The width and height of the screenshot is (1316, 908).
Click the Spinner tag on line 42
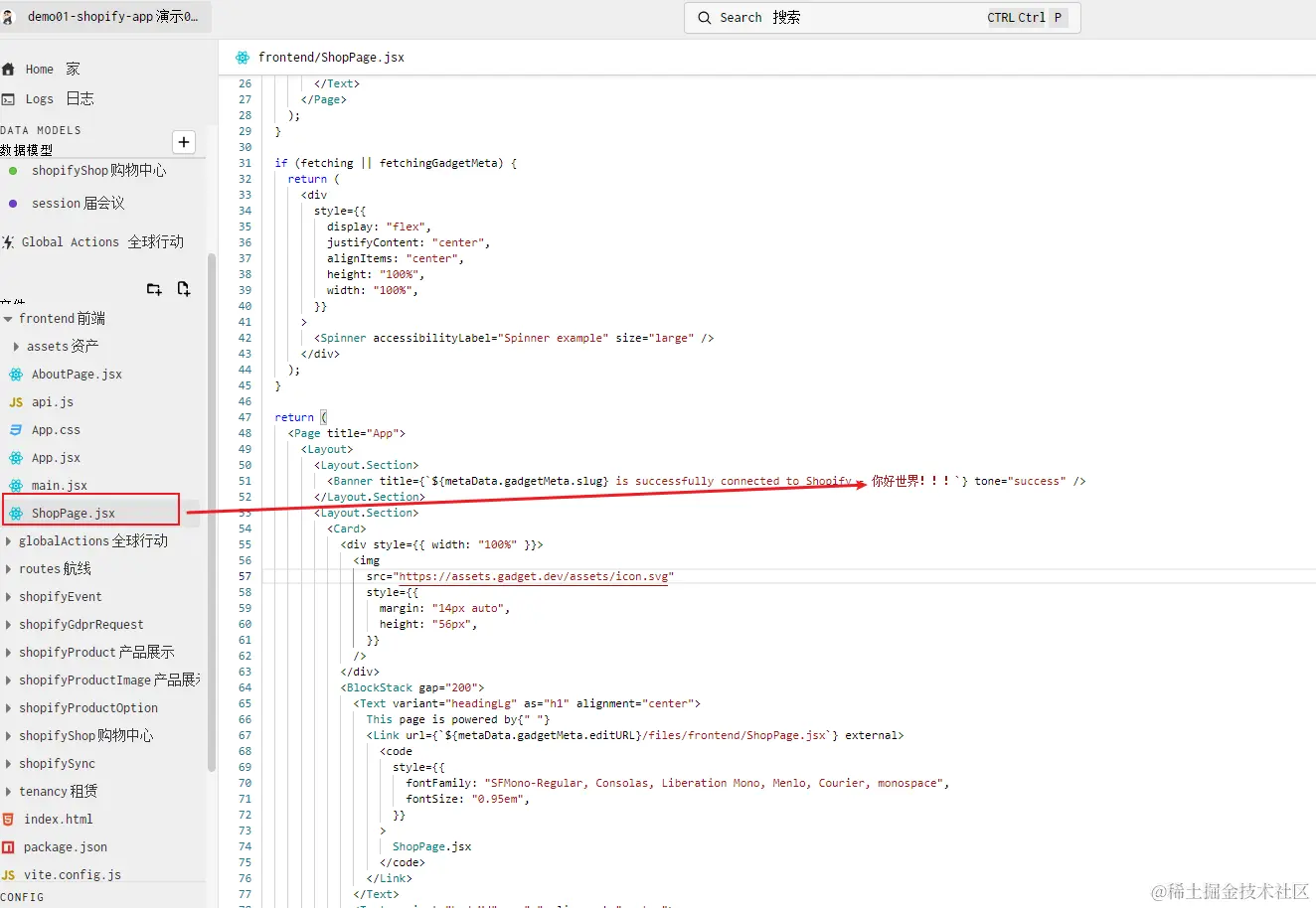514,338
